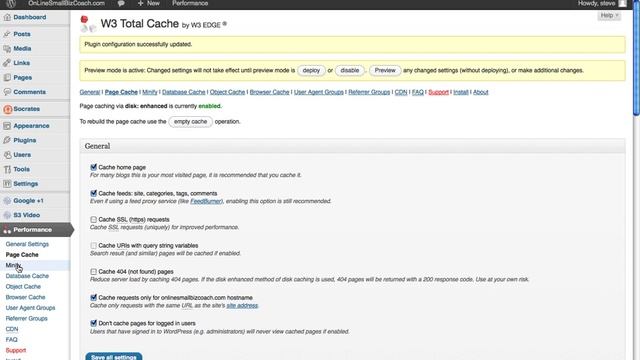Open Minify in Performance sidebar submenu
The image size is (640, 360).
coord(12,265)
